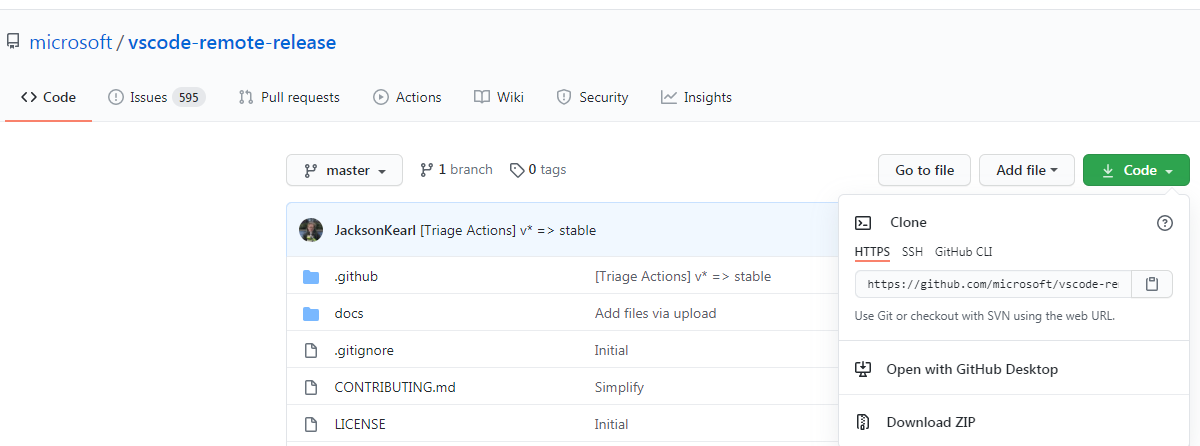The height and width of the screenshot is (446, 1200).
Task: Open the Security tab
Action: coord(592,97)
